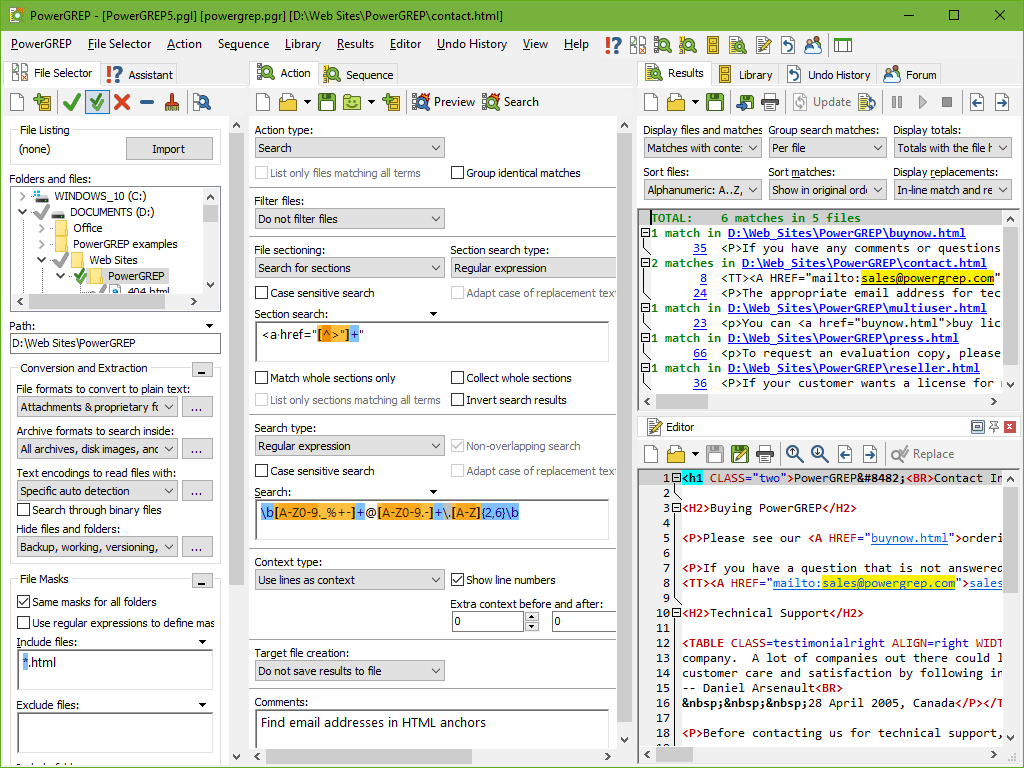1024x768 pixels.
Task: Open the Find Files search icon in toolbar
Action: 661,44
